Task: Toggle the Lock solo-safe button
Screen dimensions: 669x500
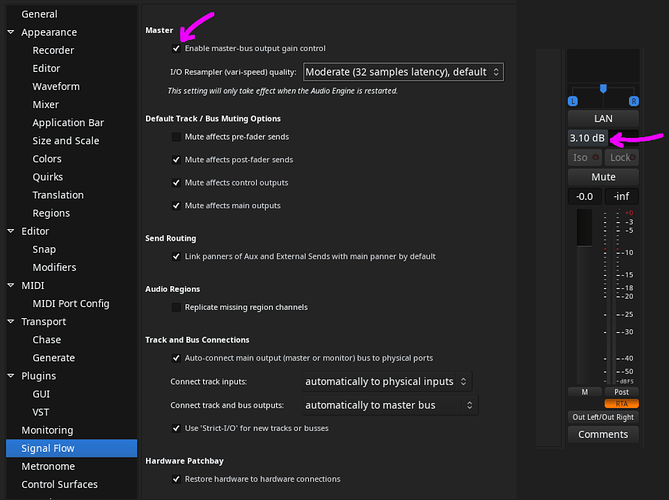Action: [622, 157]
